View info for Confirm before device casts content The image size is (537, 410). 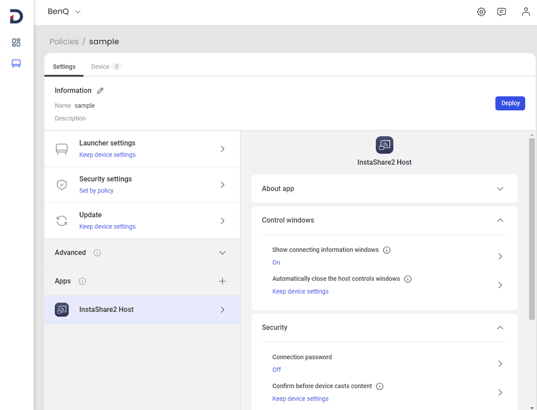[x=379, y=386]
